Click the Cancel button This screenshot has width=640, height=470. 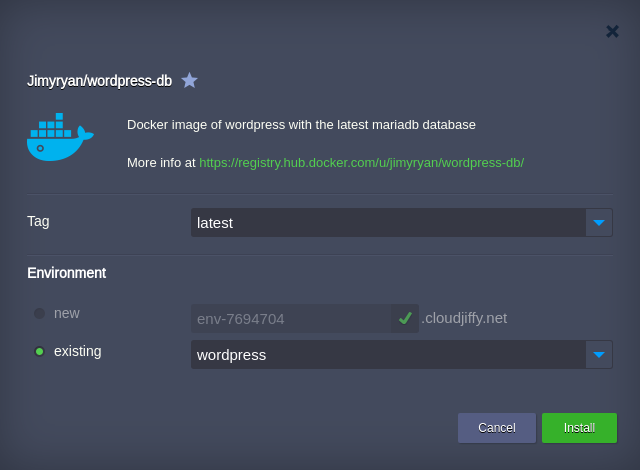(x=497, y=428)
